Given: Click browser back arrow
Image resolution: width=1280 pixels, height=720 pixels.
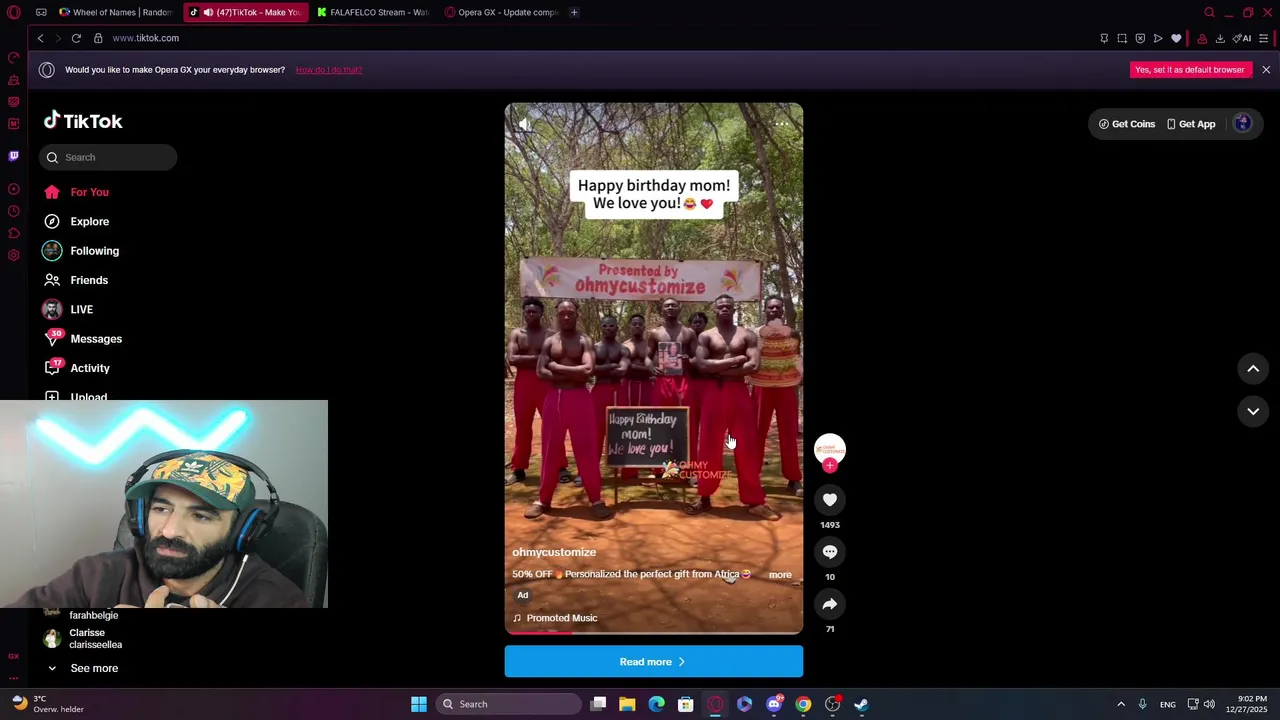Looking at the screenshot, I should pyautogui.click(x=40, y=38).
